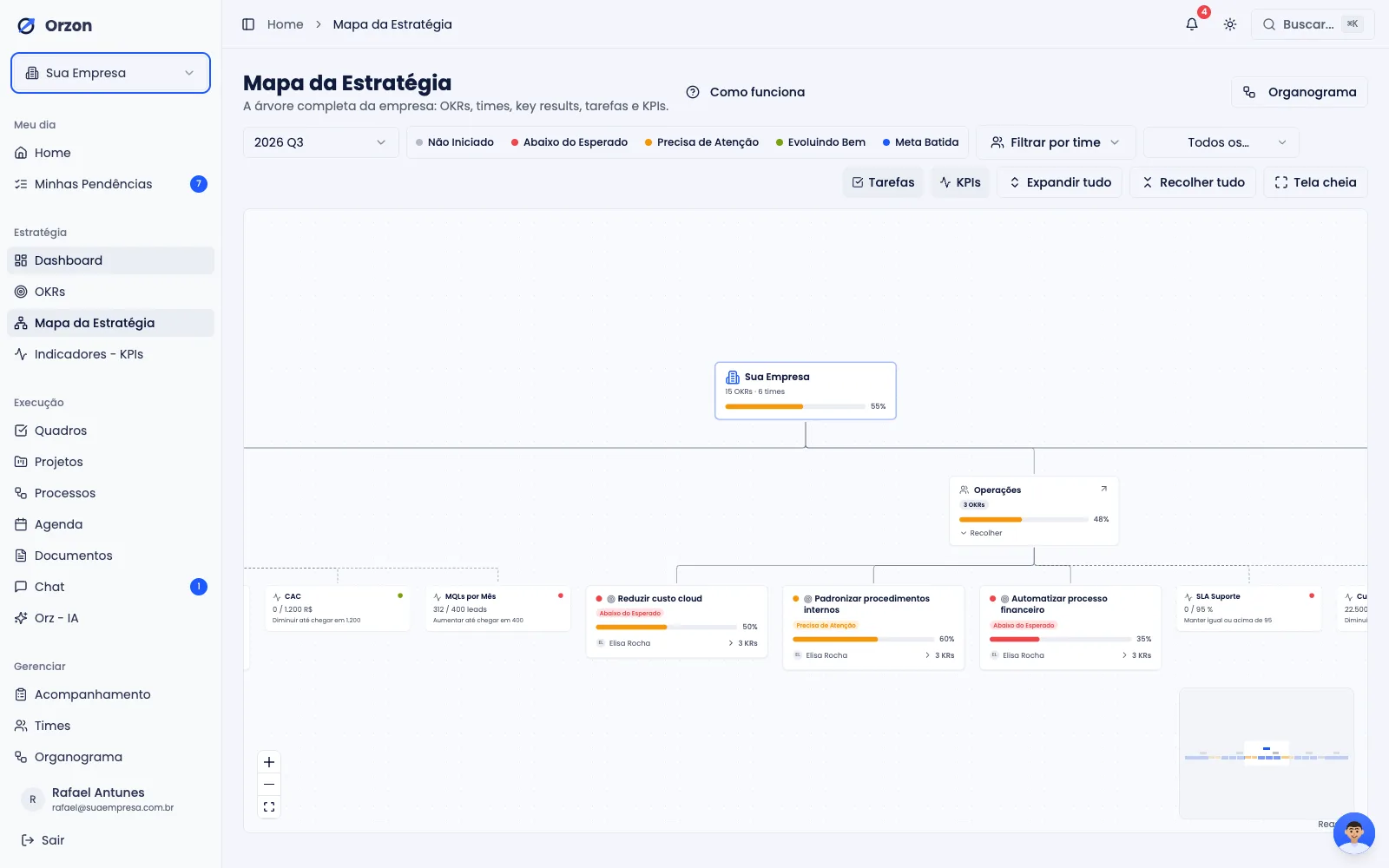Expand 3 KRs on Automatizar processo financeiro
The width and height of the screenshot is (1389, 868).
click(x=1137, y=655)
